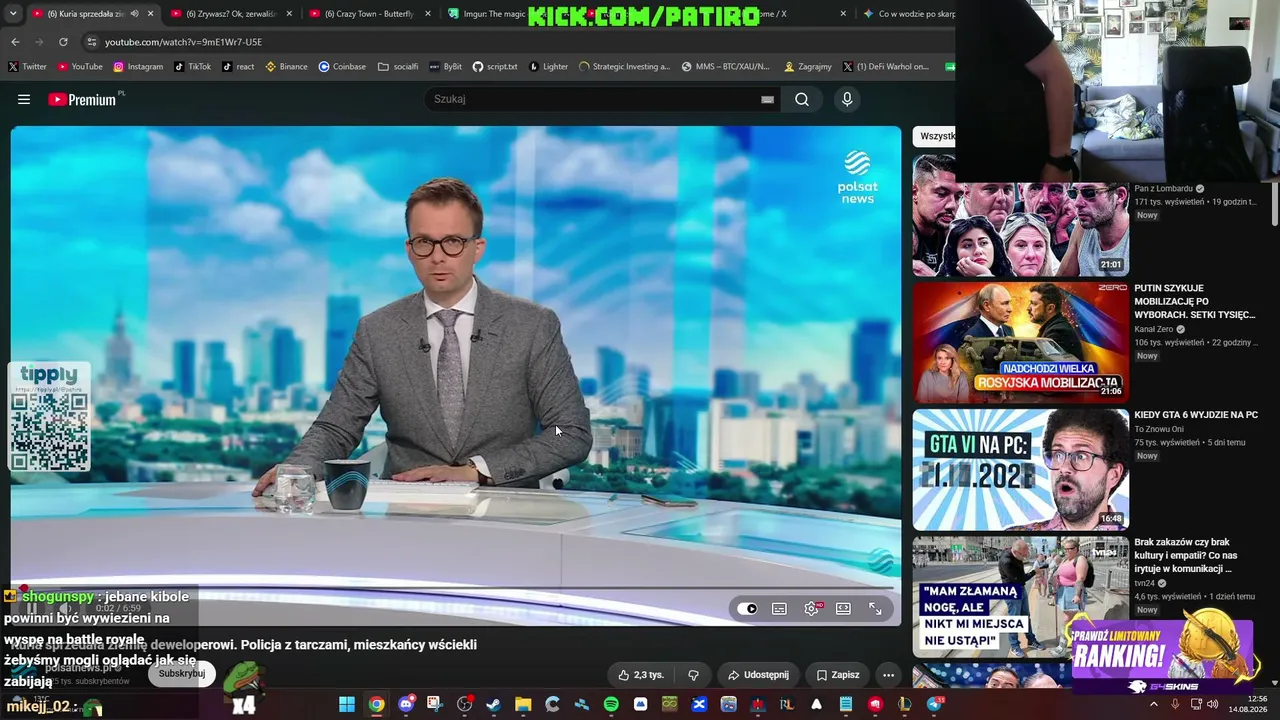Click the address bar URL
The width and height of the screenshot is (1280, 720).
point(183,42)
